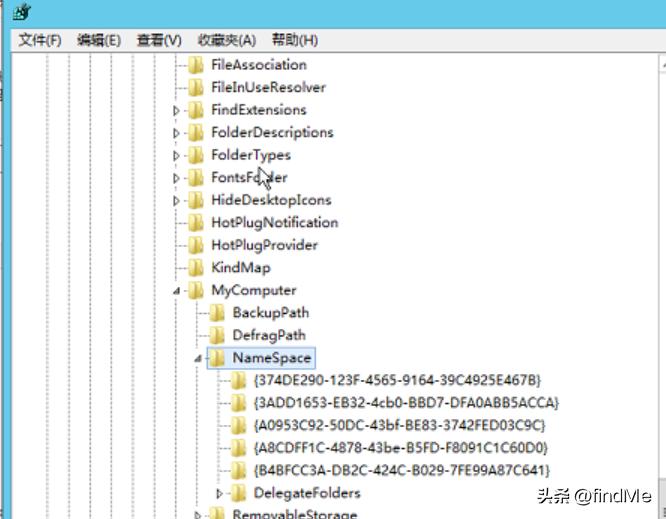
Task: Select the FileAssociation key label
Action: point(259,65)
